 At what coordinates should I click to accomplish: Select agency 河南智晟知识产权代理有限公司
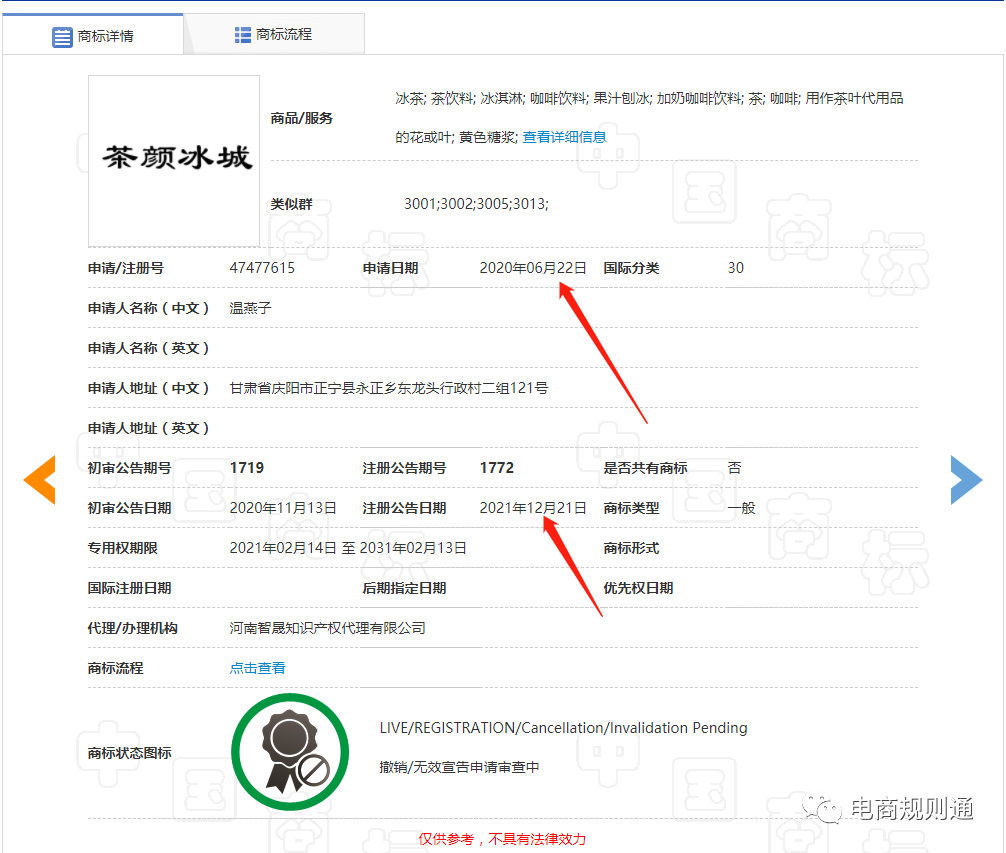[327, 628]
